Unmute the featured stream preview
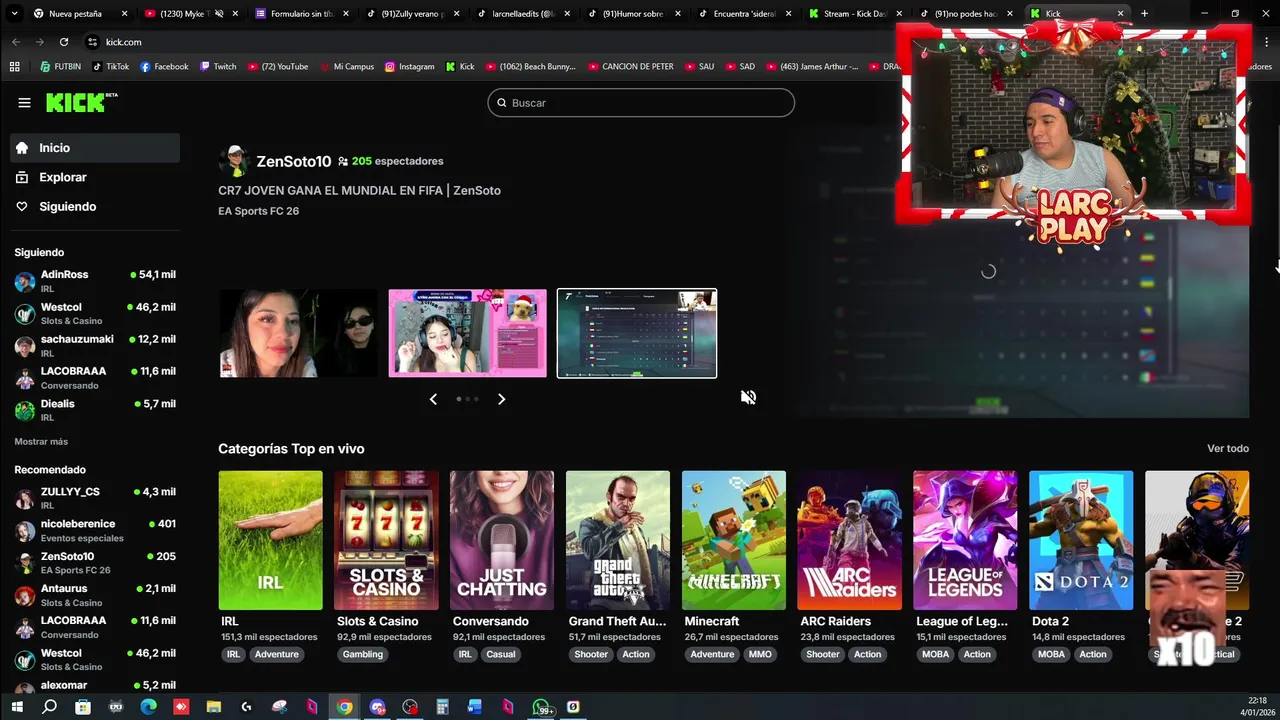Image resolution: width=1280 pixels, height=720 pixels. [748, 397]
